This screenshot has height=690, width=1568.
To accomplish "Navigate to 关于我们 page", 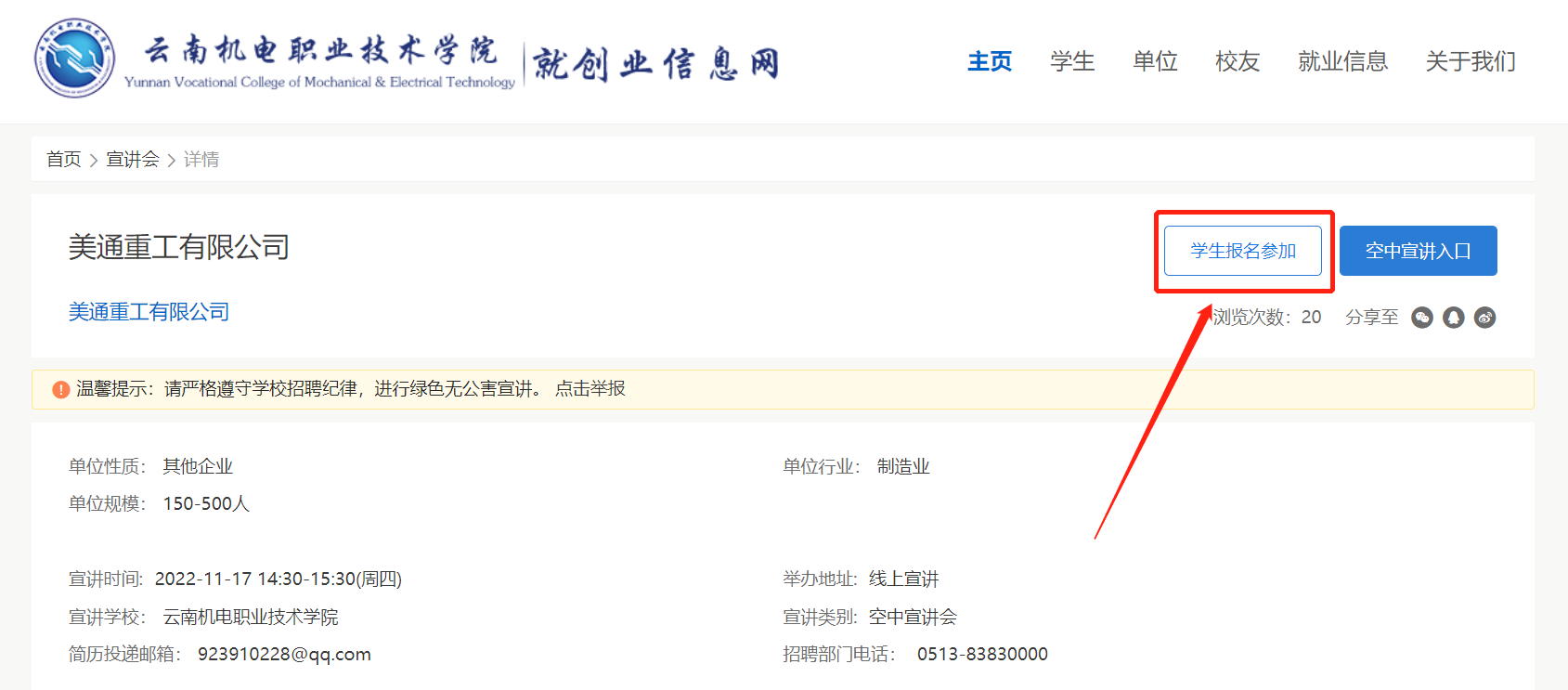I will coord(1471,61).
